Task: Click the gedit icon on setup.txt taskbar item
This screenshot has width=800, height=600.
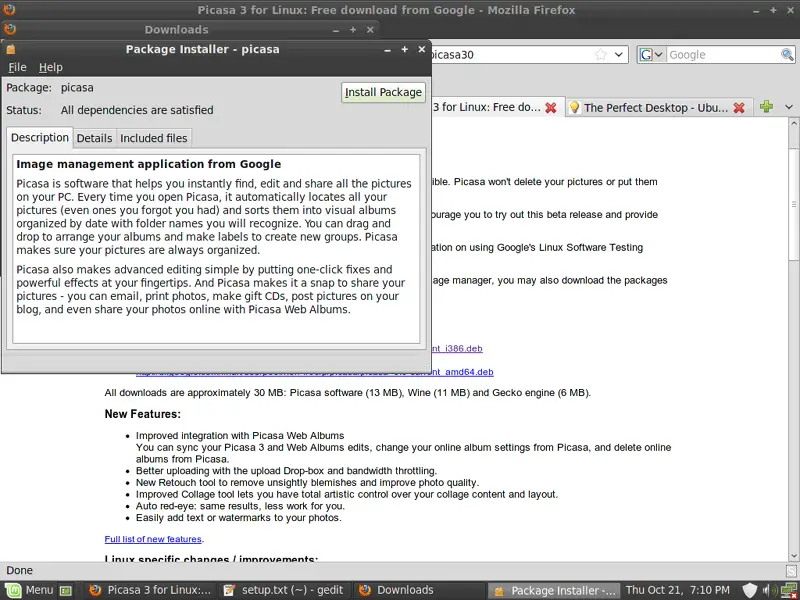Action: [229, 590]
